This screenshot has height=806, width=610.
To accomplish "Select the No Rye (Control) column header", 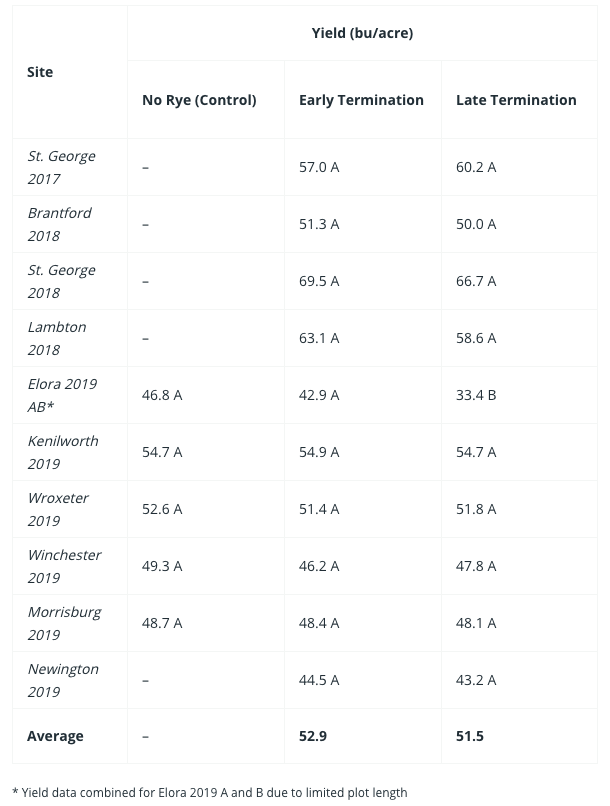I will [x=199, y=100].
